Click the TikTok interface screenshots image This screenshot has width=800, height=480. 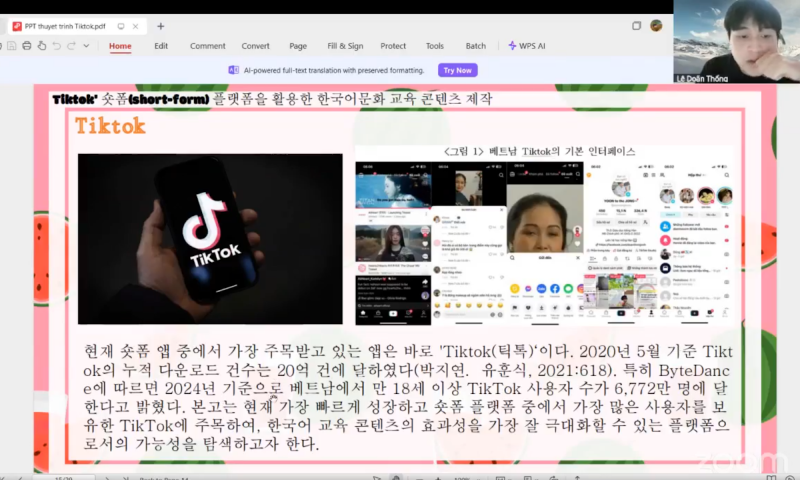[x=544, y=243]
